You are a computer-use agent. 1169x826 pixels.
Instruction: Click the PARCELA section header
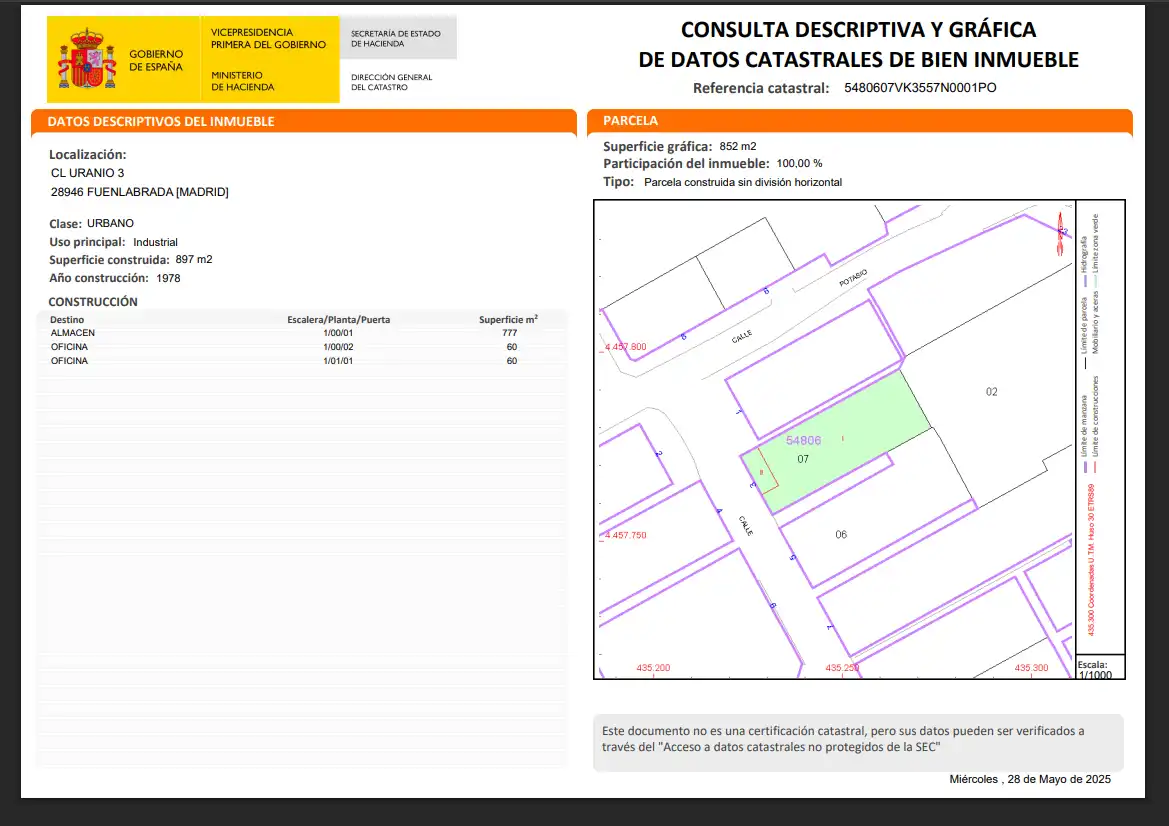tap(631, 121)
